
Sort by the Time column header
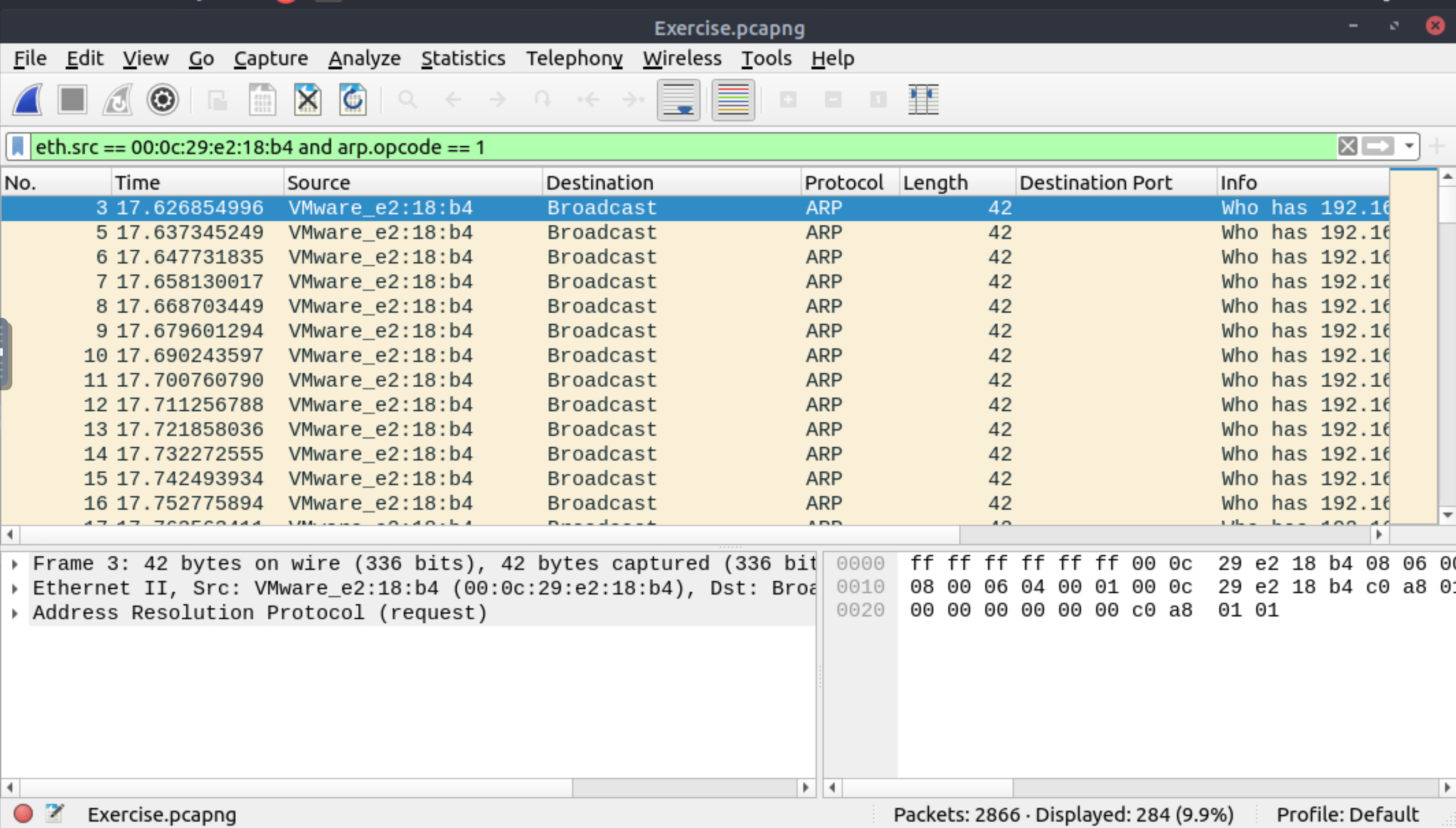pyautogui.click(x=198, y=182)
